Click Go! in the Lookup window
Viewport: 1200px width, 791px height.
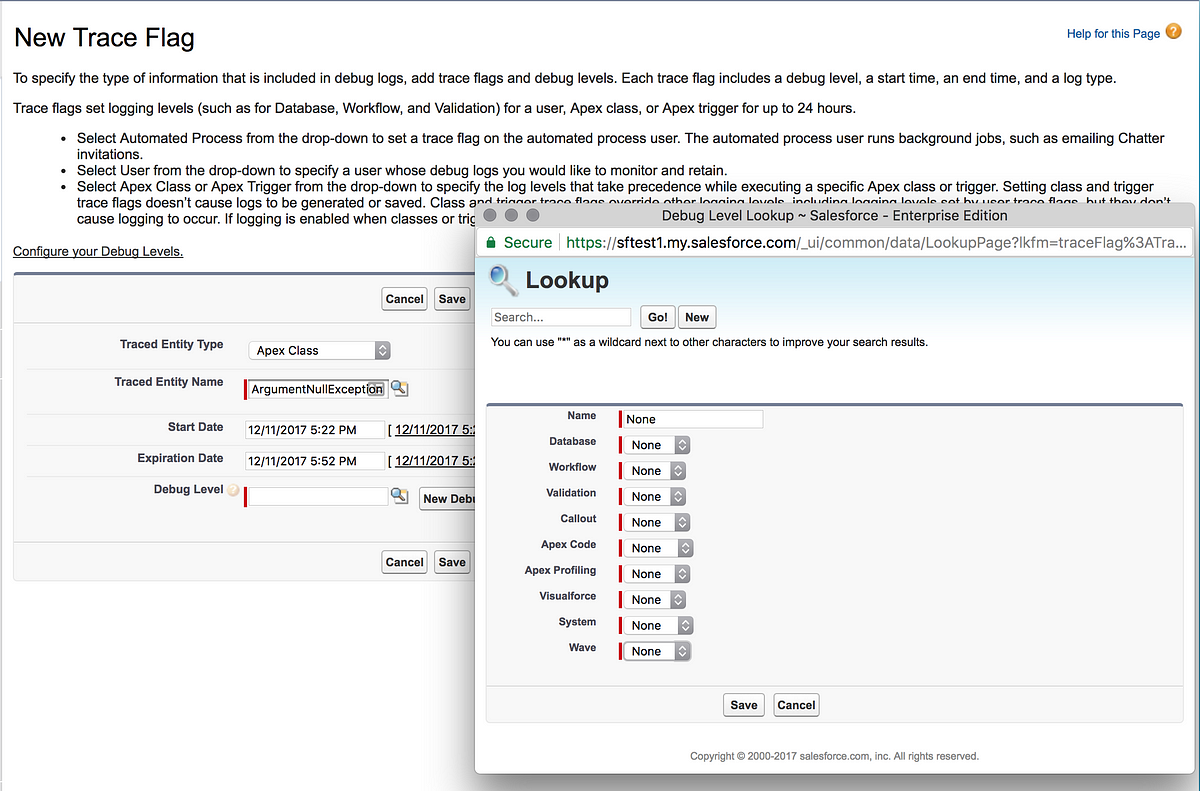click(x=657, y=317)
